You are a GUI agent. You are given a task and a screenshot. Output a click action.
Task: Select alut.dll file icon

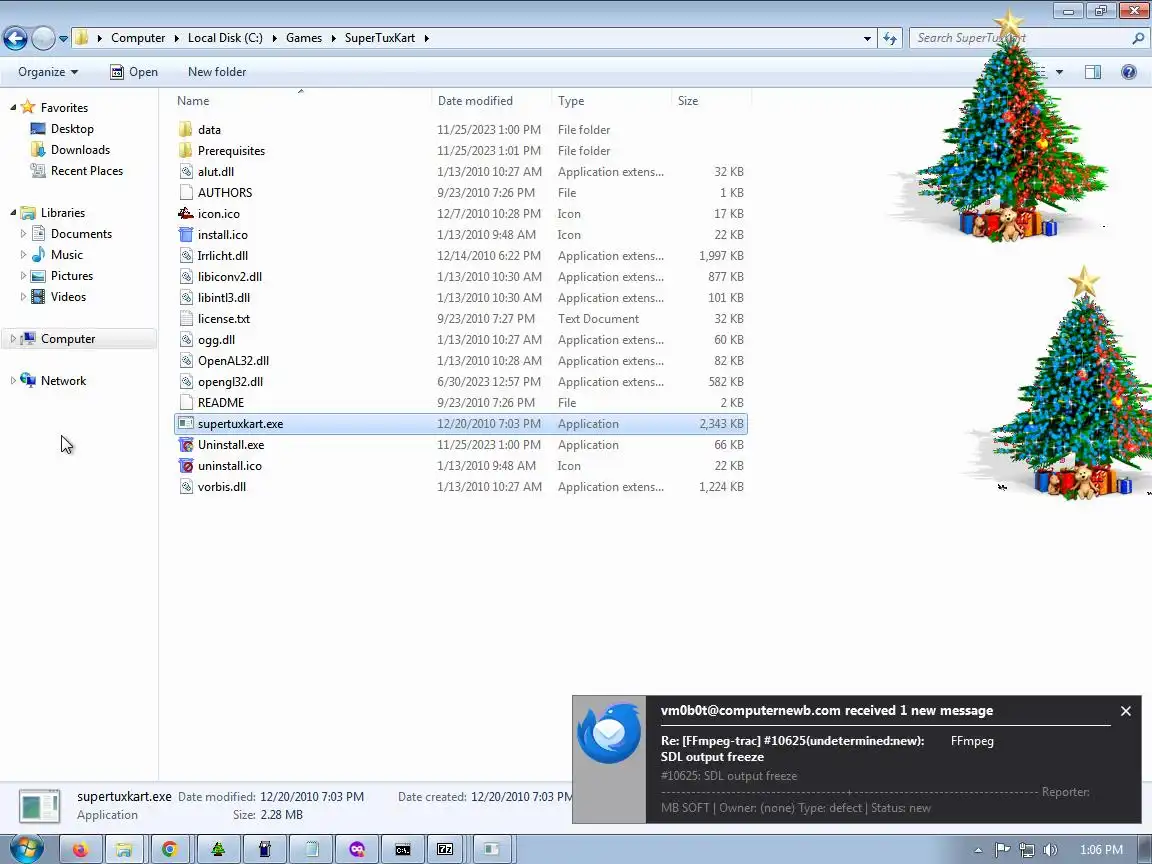pos(186,172)
